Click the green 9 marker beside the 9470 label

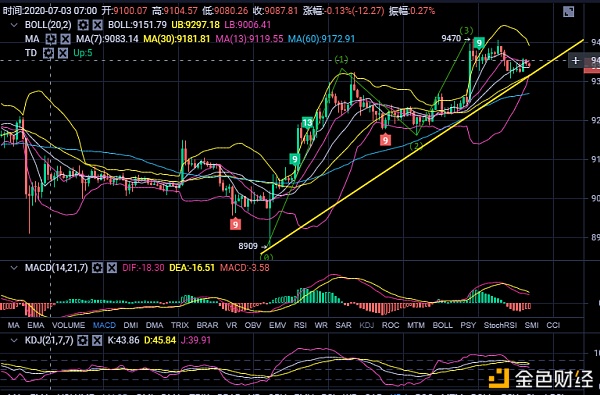[x=479, y=43]
